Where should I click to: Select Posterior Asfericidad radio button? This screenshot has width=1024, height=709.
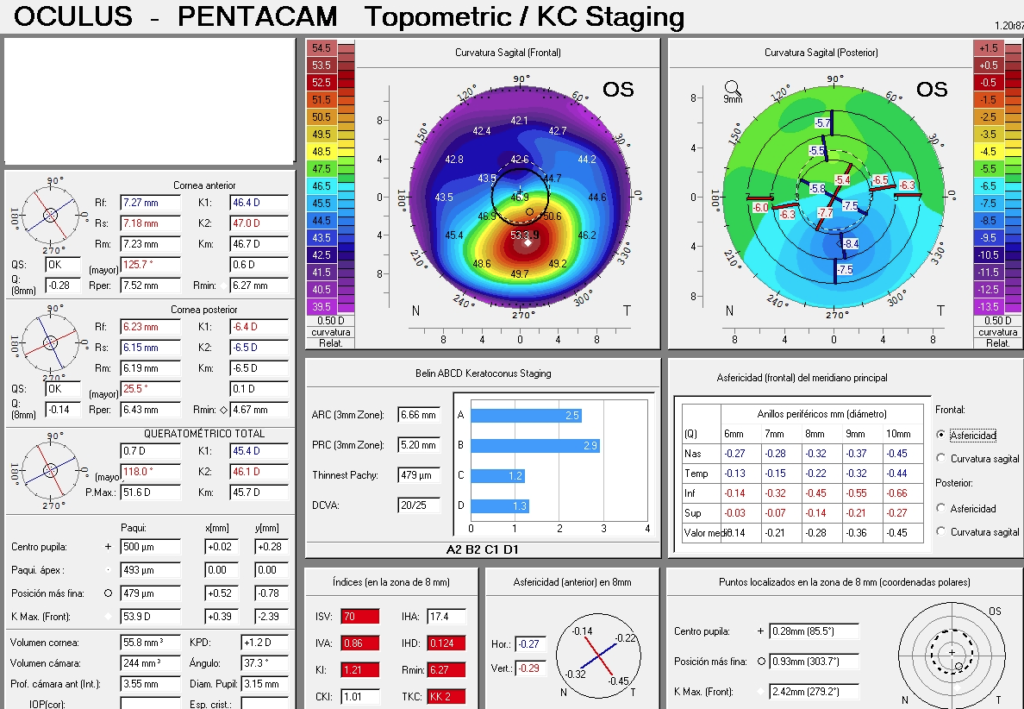click(941, 508)
